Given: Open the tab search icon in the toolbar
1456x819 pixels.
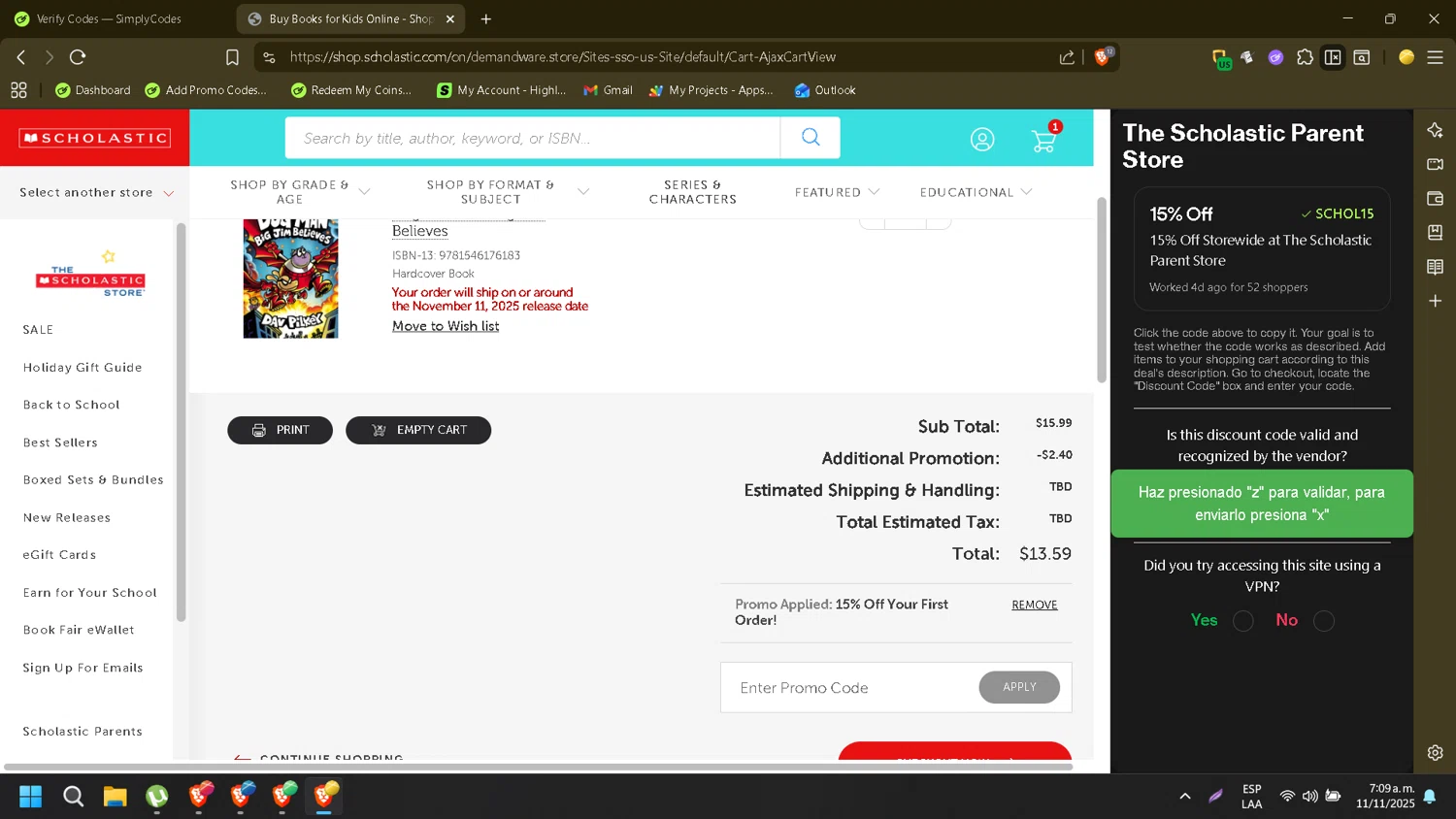Looking at the screenshot, I should (1362, 57).
